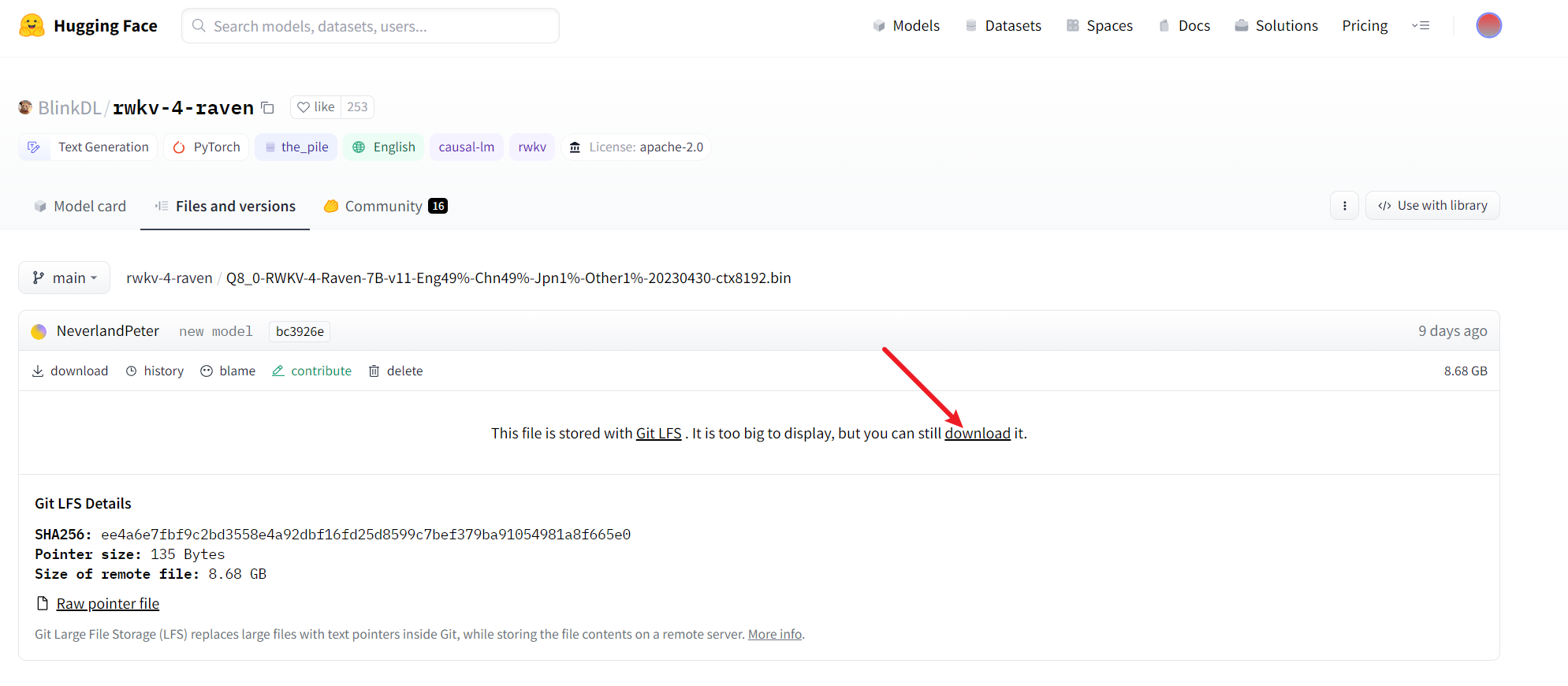
Task: Click the the_pile dataset tag
Action: tap(296, 147)
